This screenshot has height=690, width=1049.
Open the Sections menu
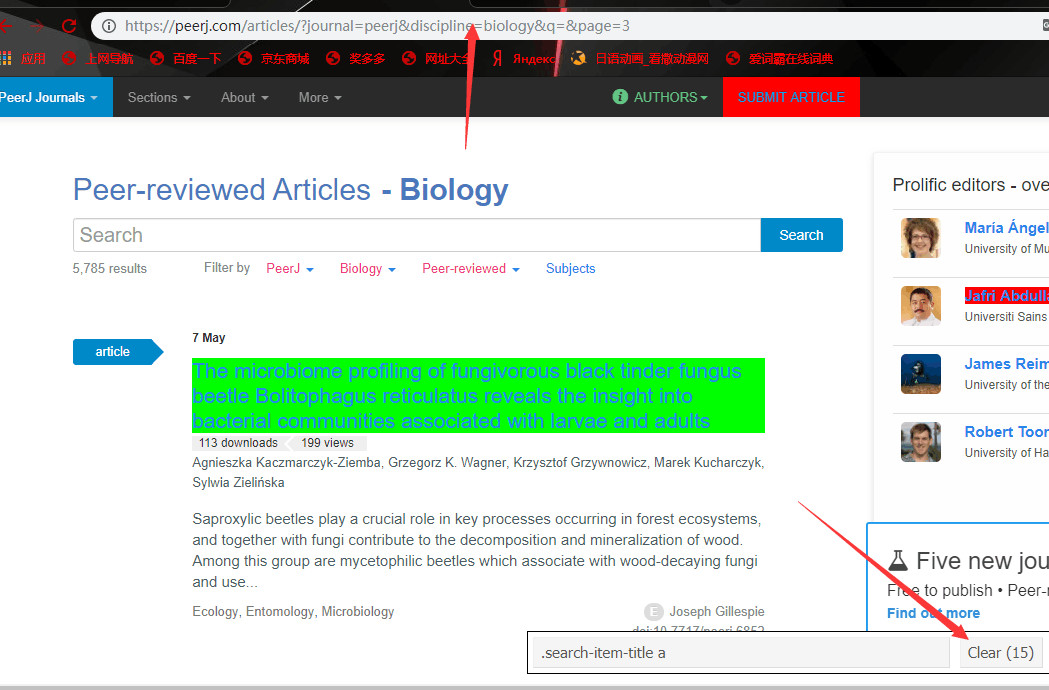point(159,97)
